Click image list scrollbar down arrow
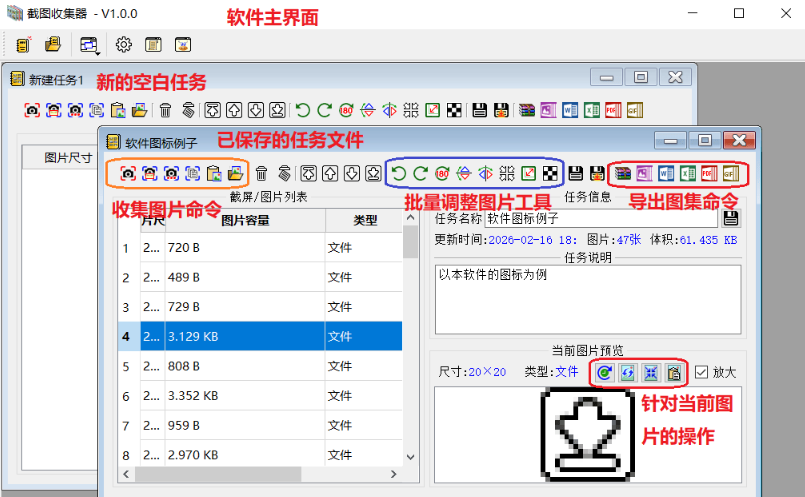The image size is (805, 497). coord(410,457)
